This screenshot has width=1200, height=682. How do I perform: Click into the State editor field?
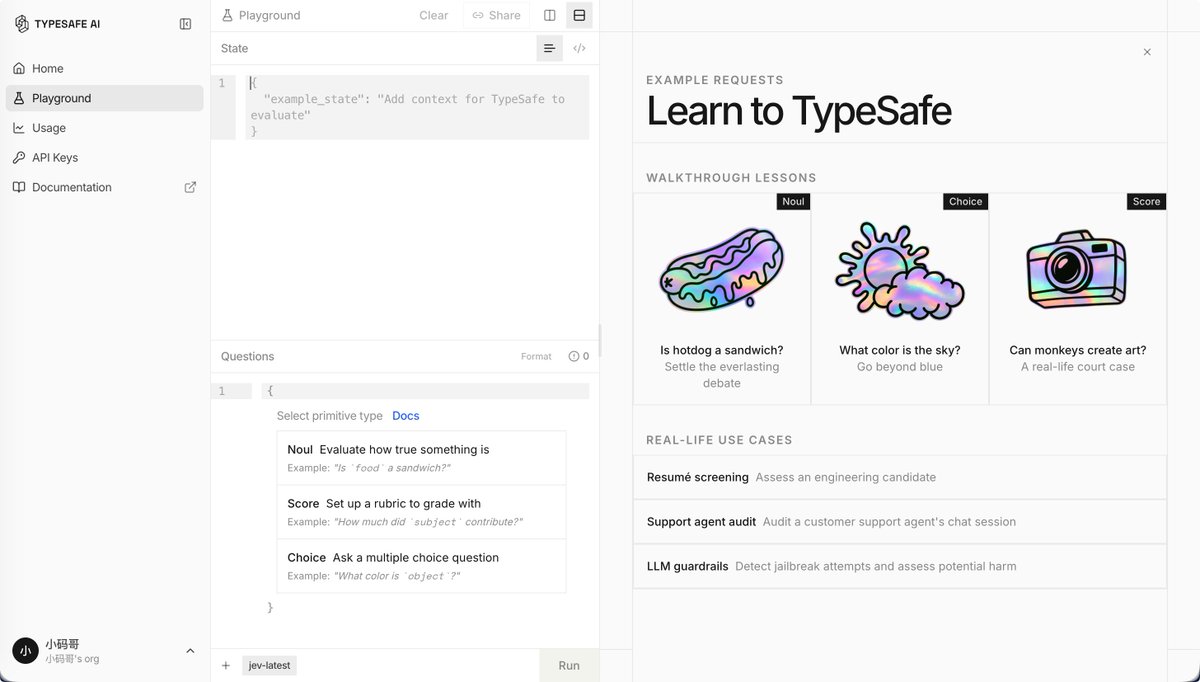click(x=417, y=107)
